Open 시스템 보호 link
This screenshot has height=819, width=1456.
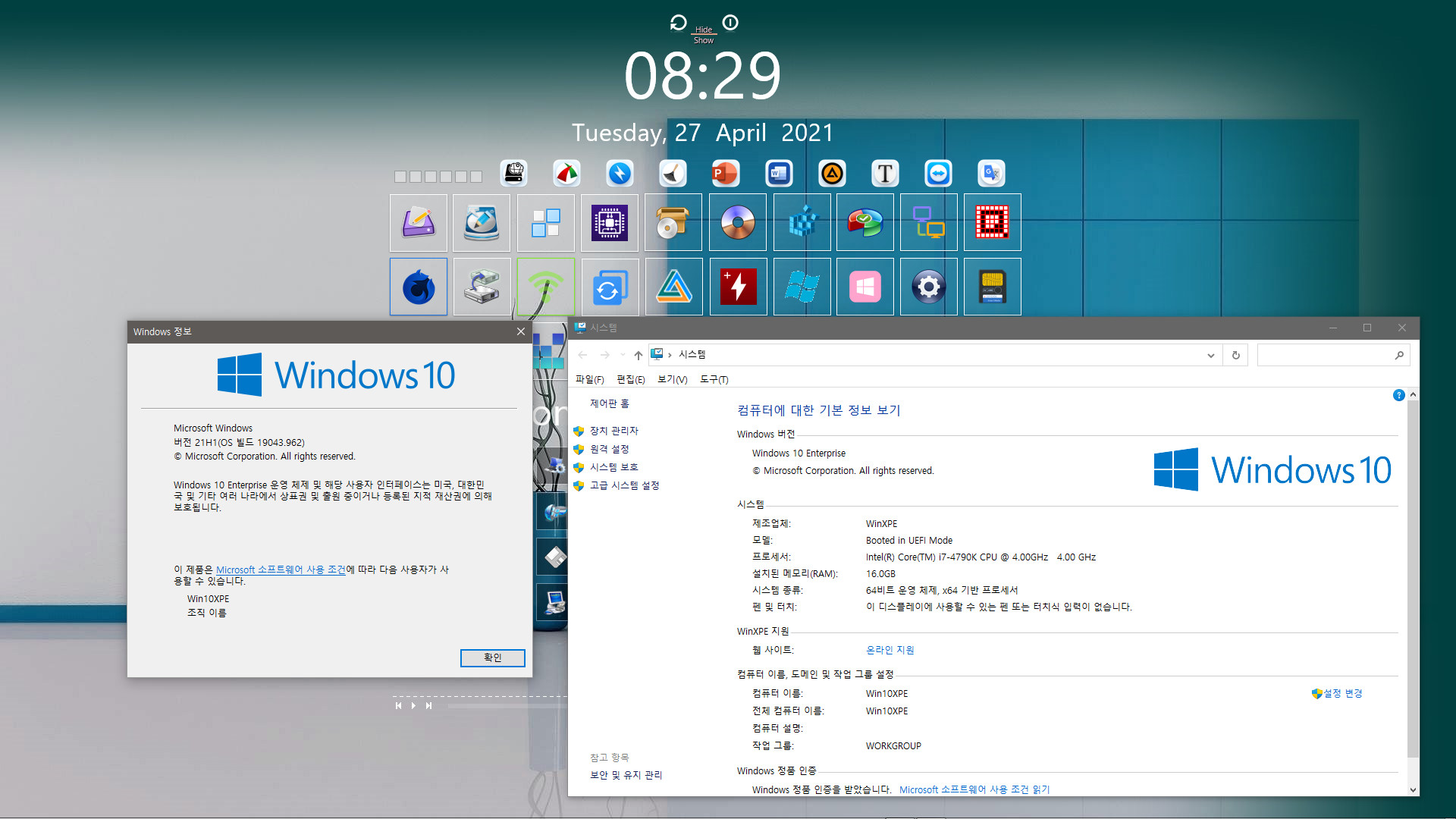[x=614, y=467]
